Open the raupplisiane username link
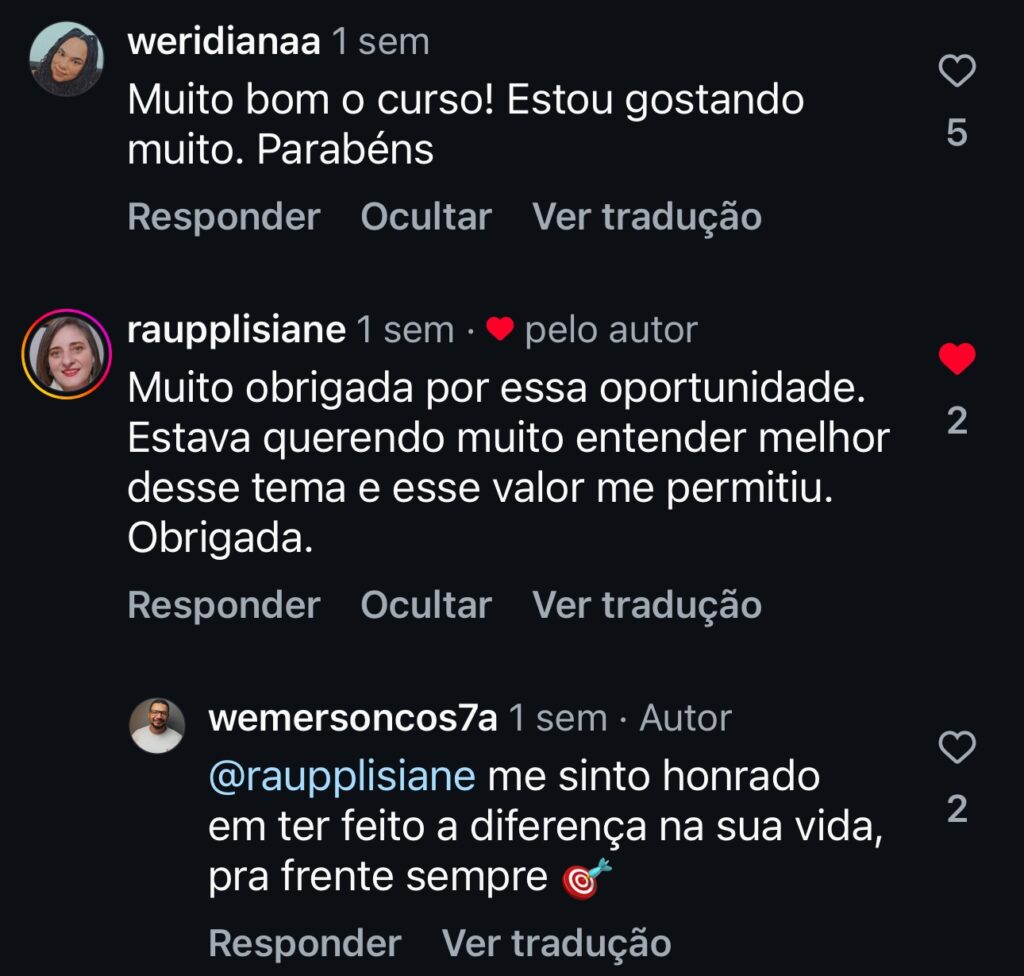Viewport: 1024px width, 976px height. pos(236,330)
